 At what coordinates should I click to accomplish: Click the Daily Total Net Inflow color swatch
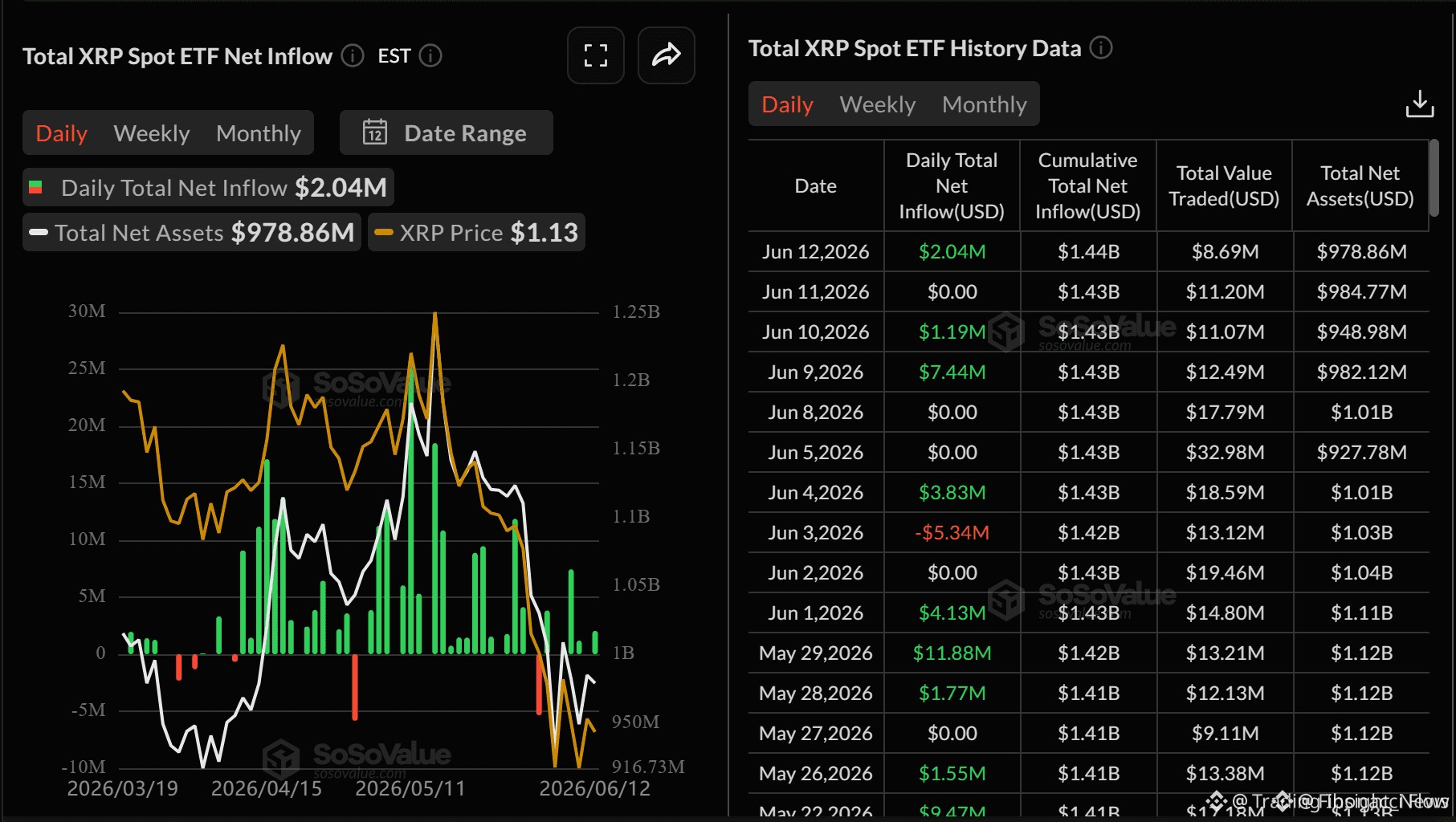coord(35,188)
